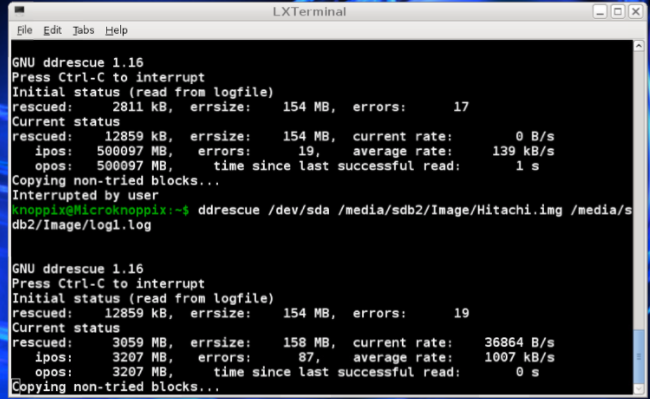Click the '1007 kB/s' average rate value
This screenshot has height=399, width=650.
(x=519, y=357)
